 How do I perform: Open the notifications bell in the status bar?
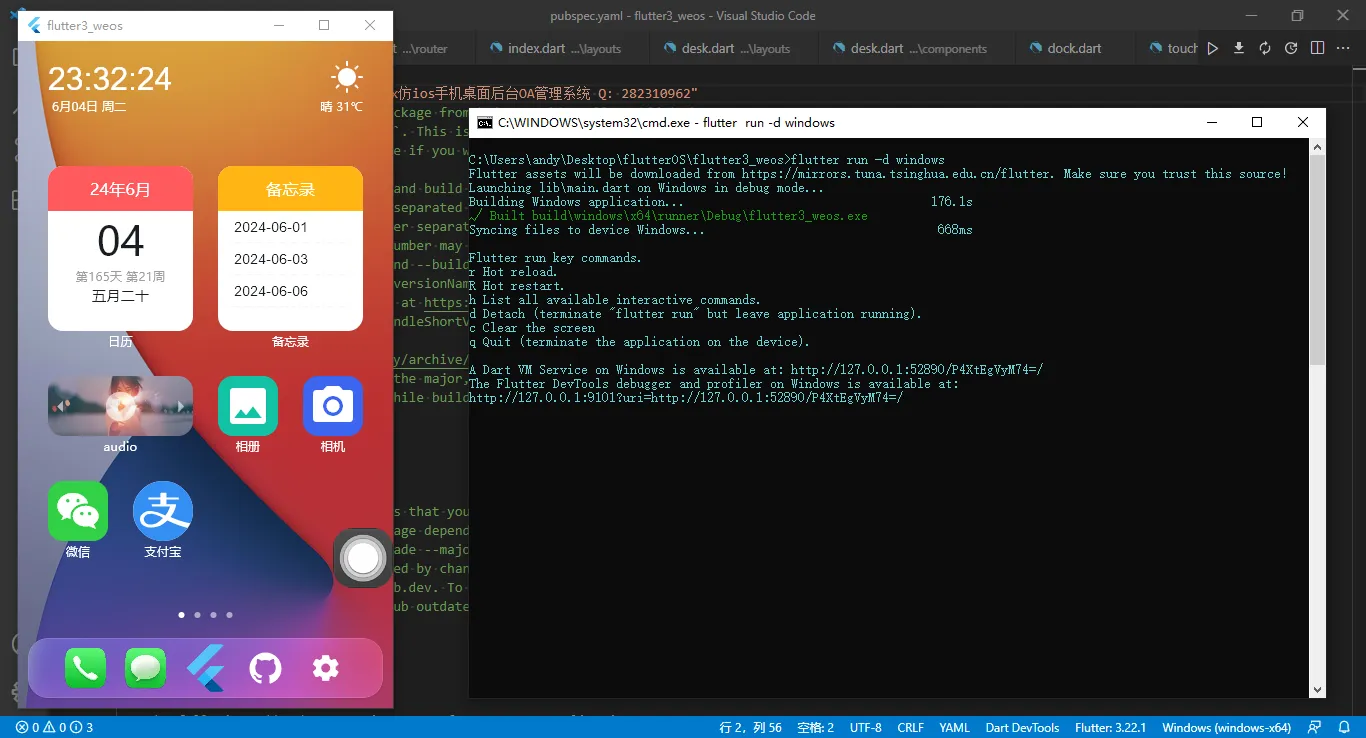pos(1345,727)
